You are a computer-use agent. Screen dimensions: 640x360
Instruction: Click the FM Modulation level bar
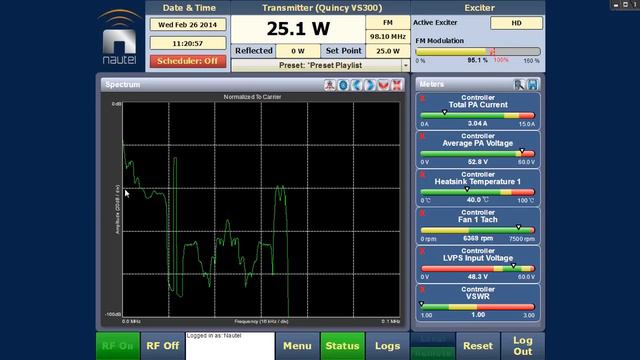(478, 52)
